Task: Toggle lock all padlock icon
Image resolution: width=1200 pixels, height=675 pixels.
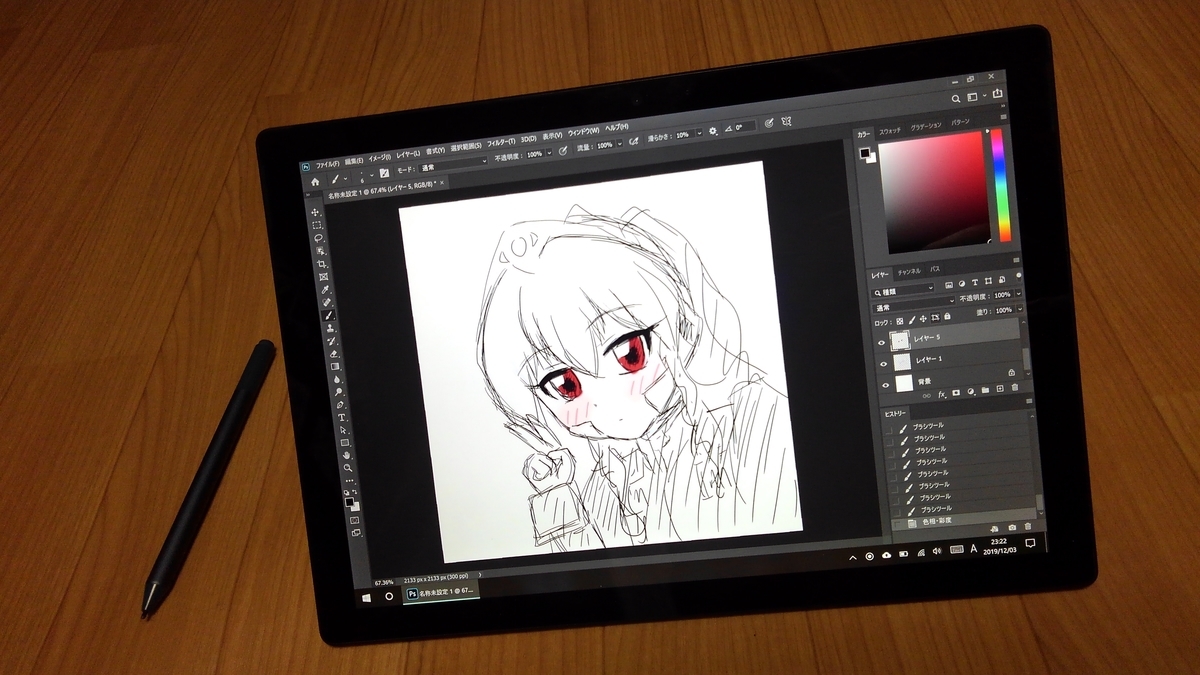Action: pyautogui.click(x=947, y=316)
